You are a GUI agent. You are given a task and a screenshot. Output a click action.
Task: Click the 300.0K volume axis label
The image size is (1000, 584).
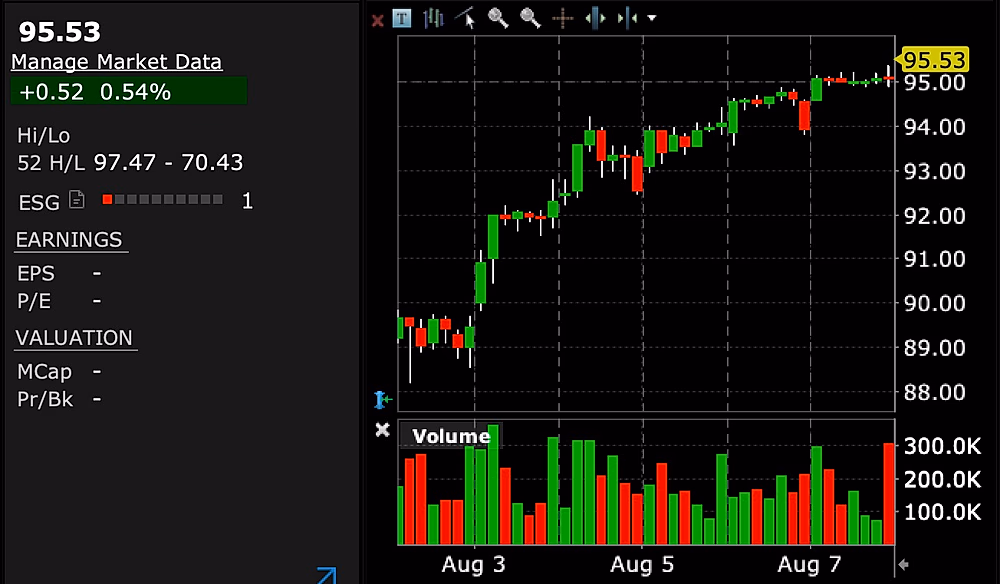click(943, 446)
